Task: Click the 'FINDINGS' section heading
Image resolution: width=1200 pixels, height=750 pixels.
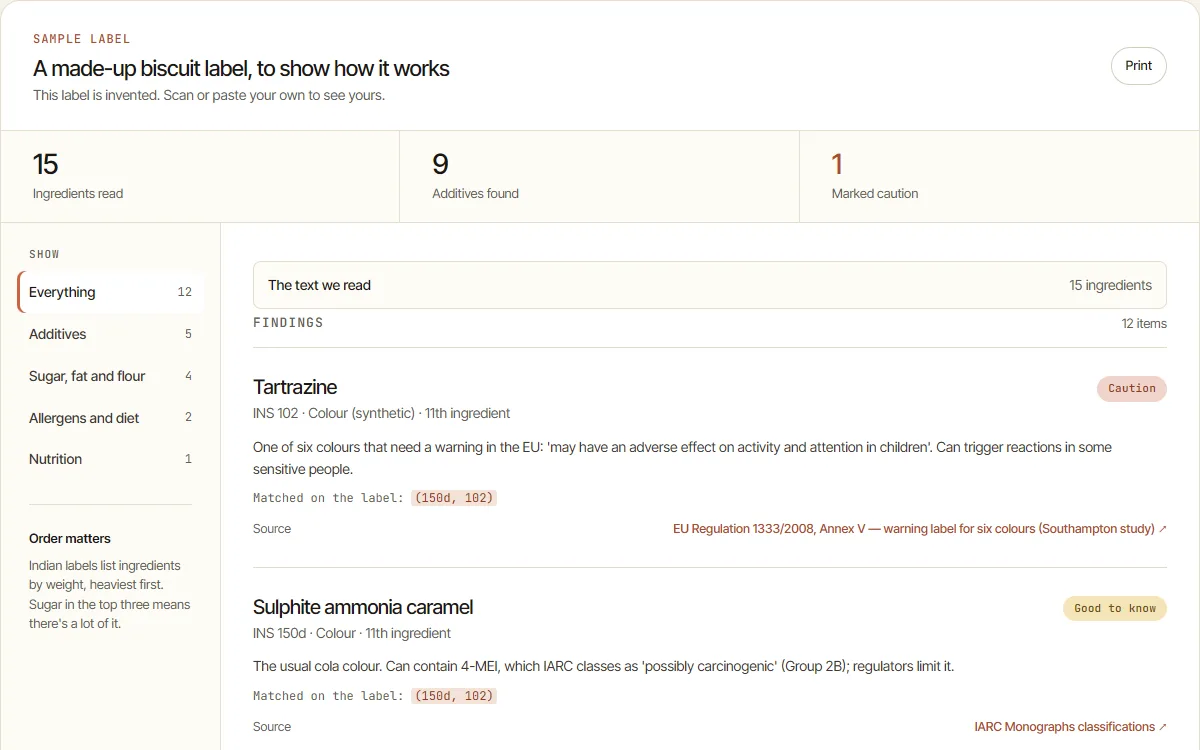Action: (x=288, y=323)
